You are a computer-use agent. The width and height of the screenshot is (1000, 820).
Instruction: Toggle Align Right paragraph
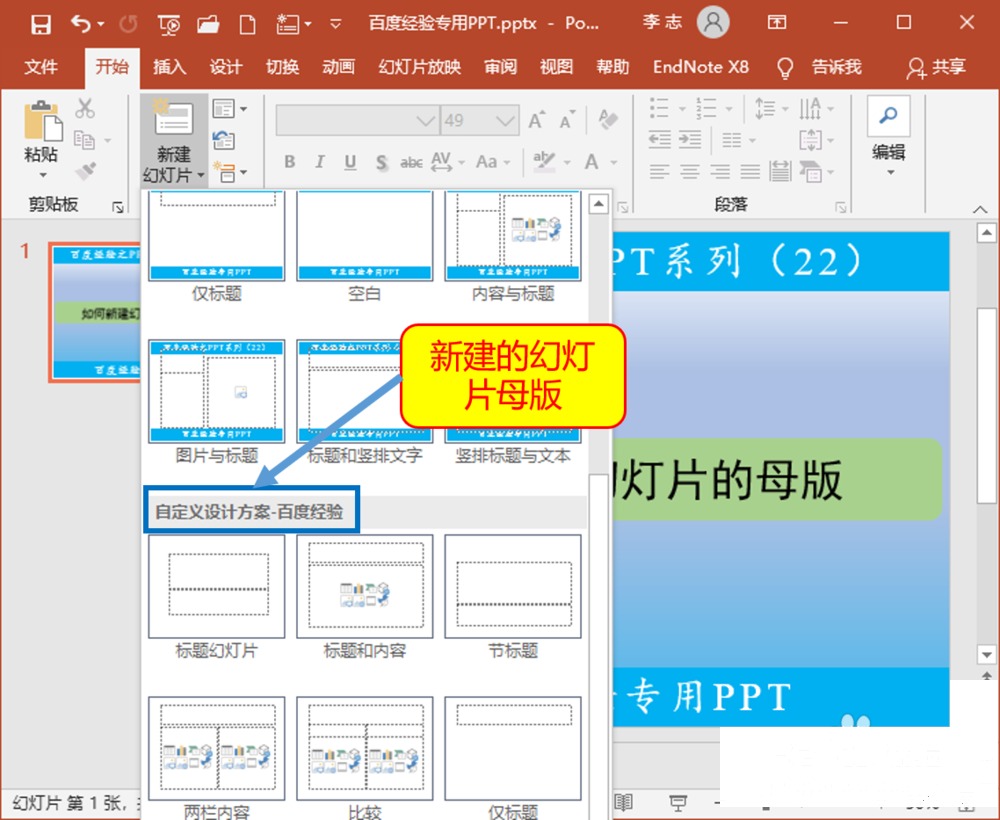pos(720,171)
